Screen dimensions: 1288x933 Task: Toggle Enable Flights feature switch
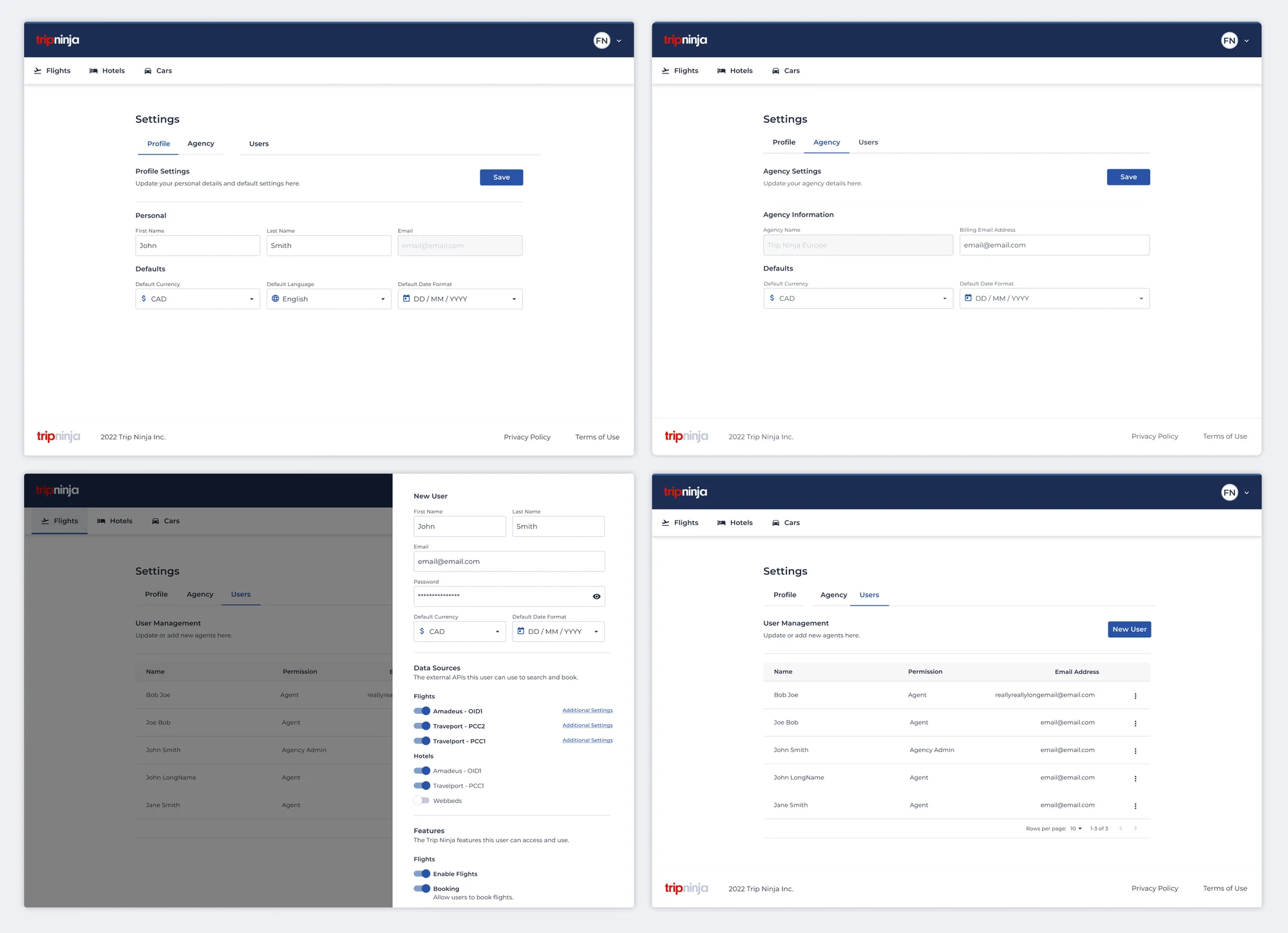coord(422,874)
